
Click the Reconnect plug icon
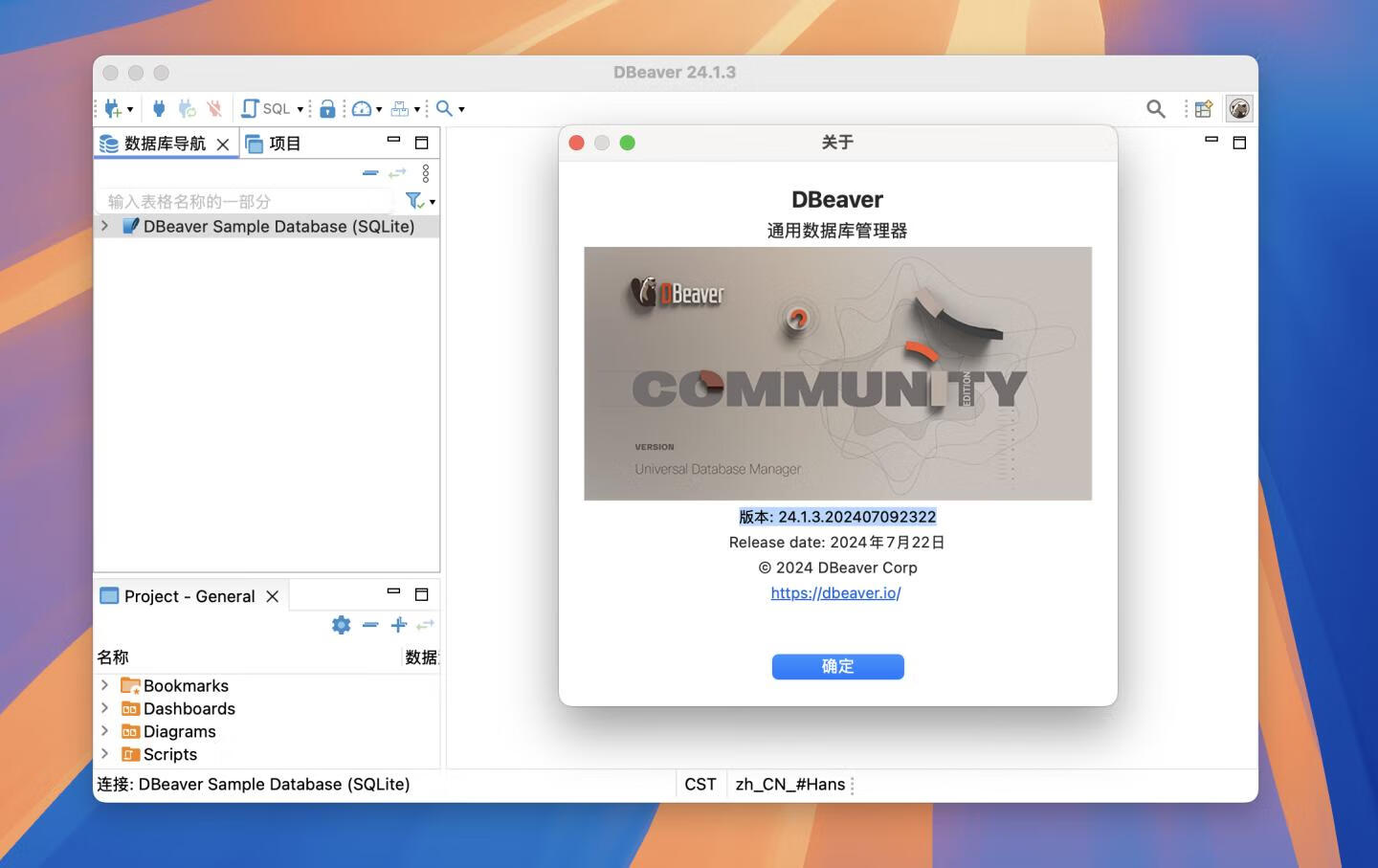pos(188,109)
